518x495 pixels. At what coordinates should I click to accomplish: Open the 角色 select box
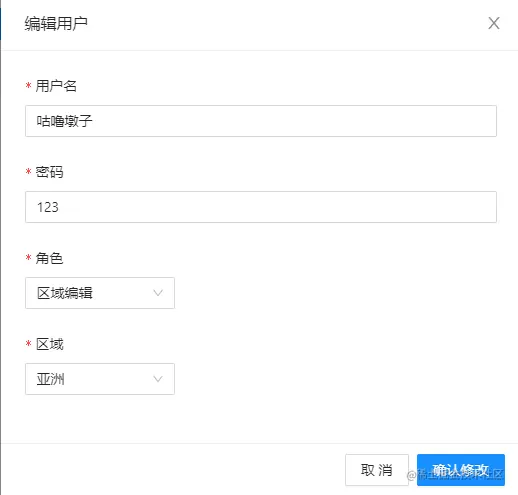[100, 293]
